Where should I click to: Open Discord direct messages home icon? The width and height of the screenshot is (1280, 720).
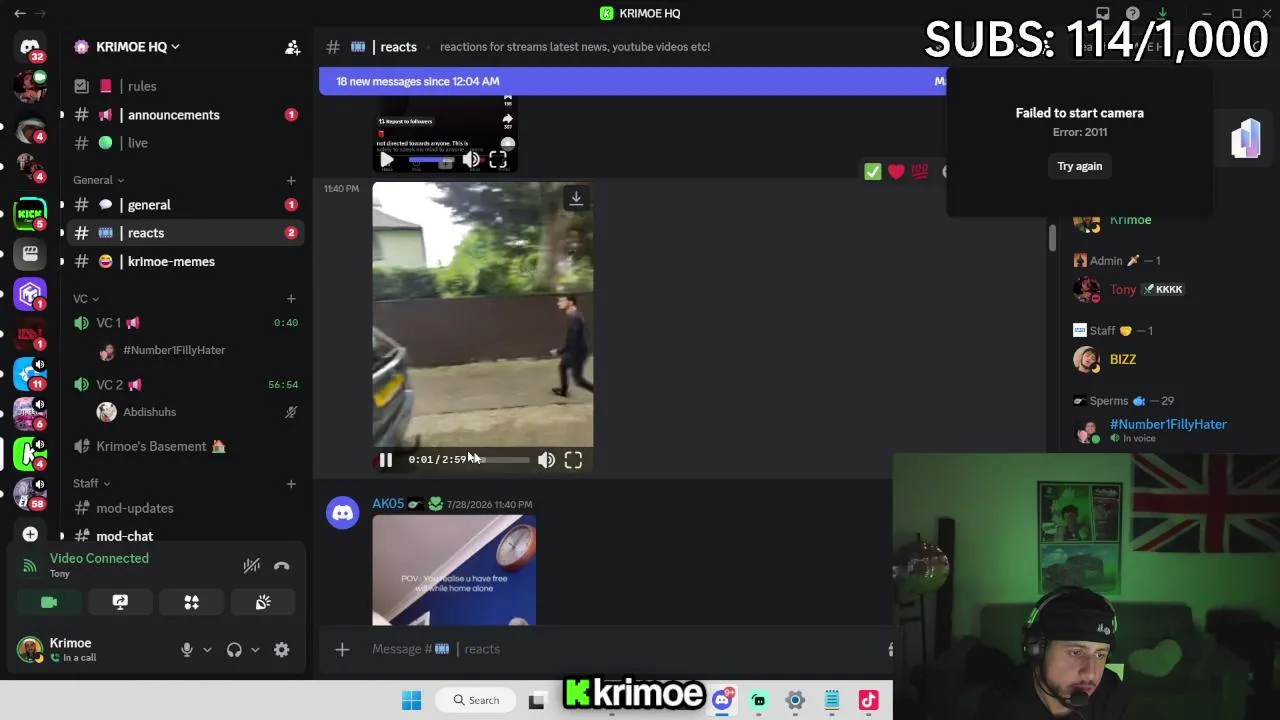click(30, 47)
